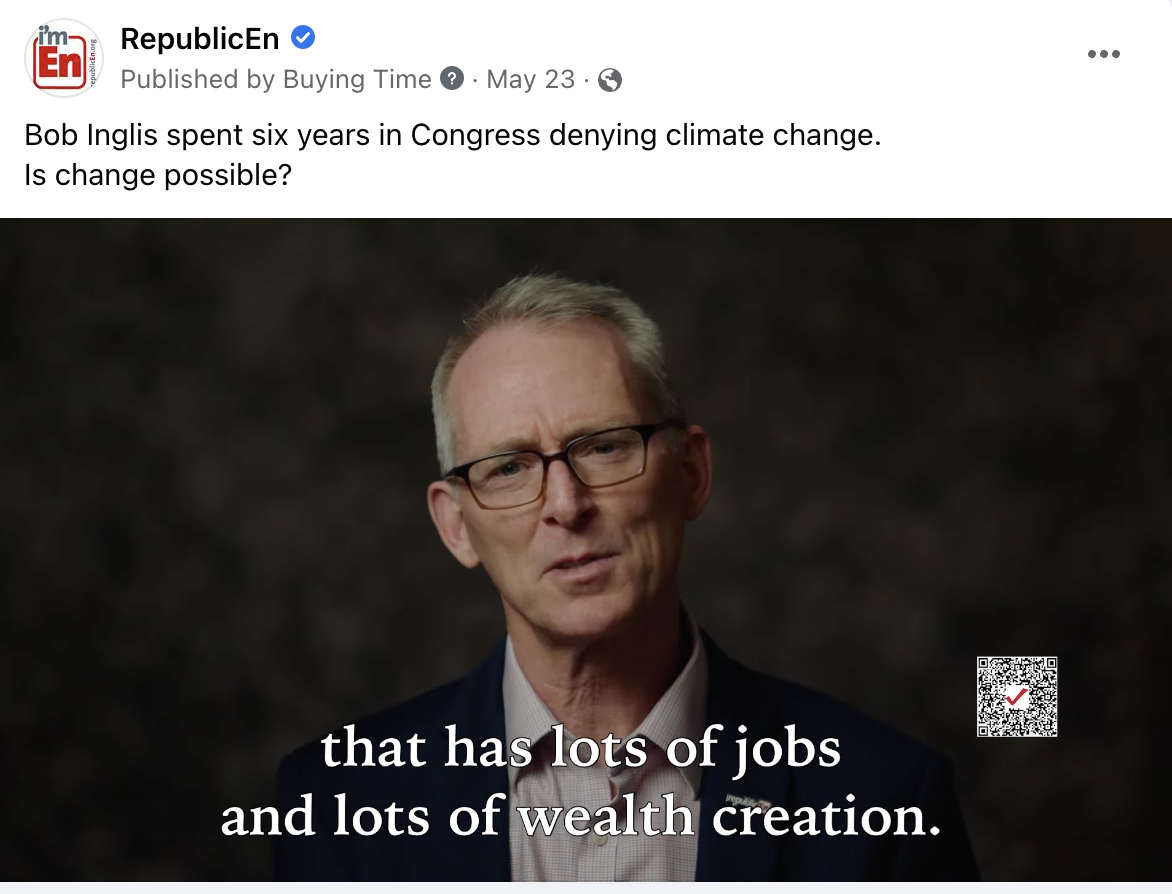1172x894 pixels.
Task: Open the three-dot post options menu
Action: tap(1103, 54)
